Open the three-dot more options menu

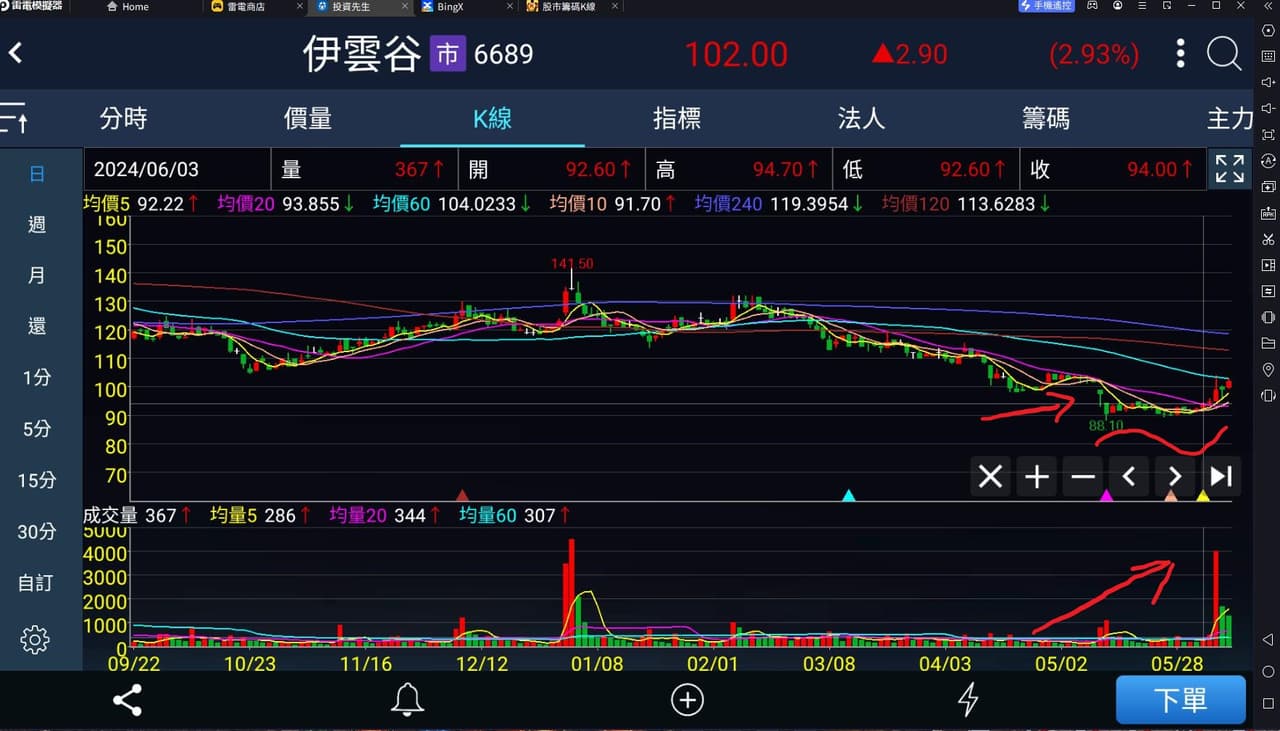[x=1181, y=54]
